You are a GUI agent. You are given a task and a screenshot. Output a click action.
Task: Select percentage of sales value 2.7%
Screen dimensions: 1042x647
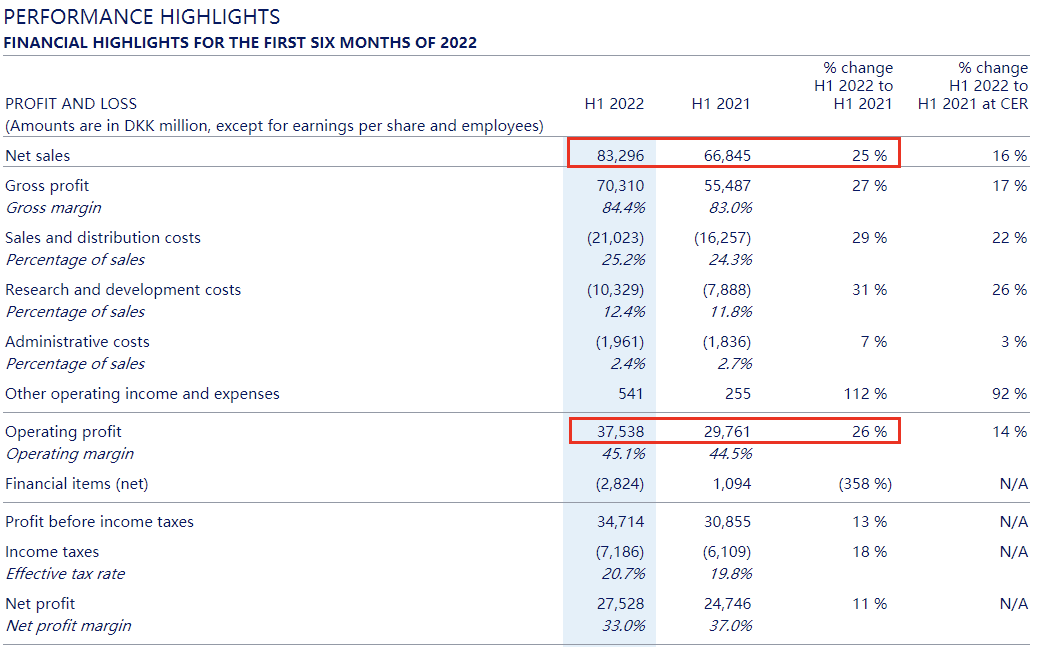[x=735, y=363]
